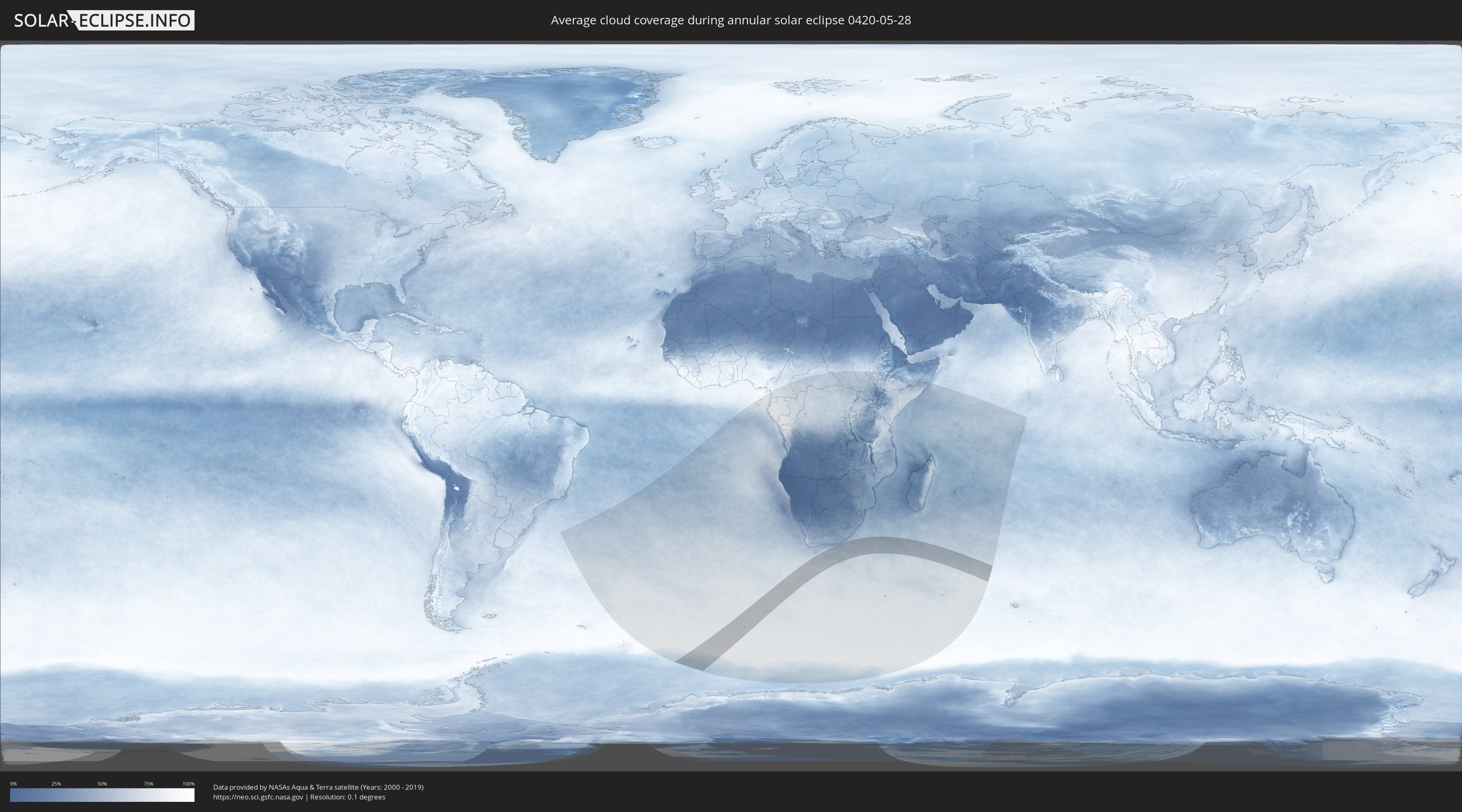Click the NASA Aqua & Terra data credit text
The width and height of the screenshot is (1462, 812).
(x=318, y=787)
